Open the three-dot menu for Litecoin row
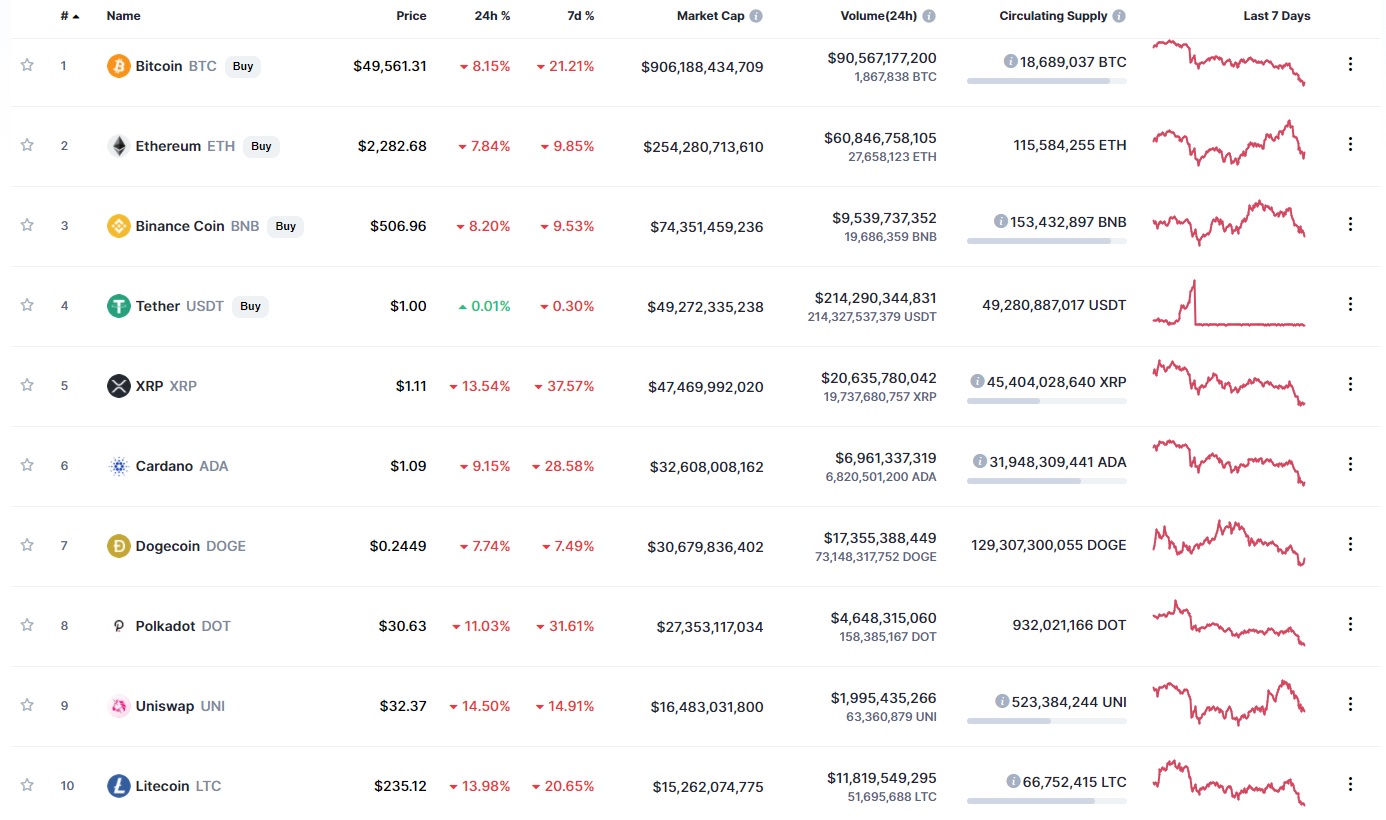Viewport: 1386px width, 820px height. [x=1350, y=784]
